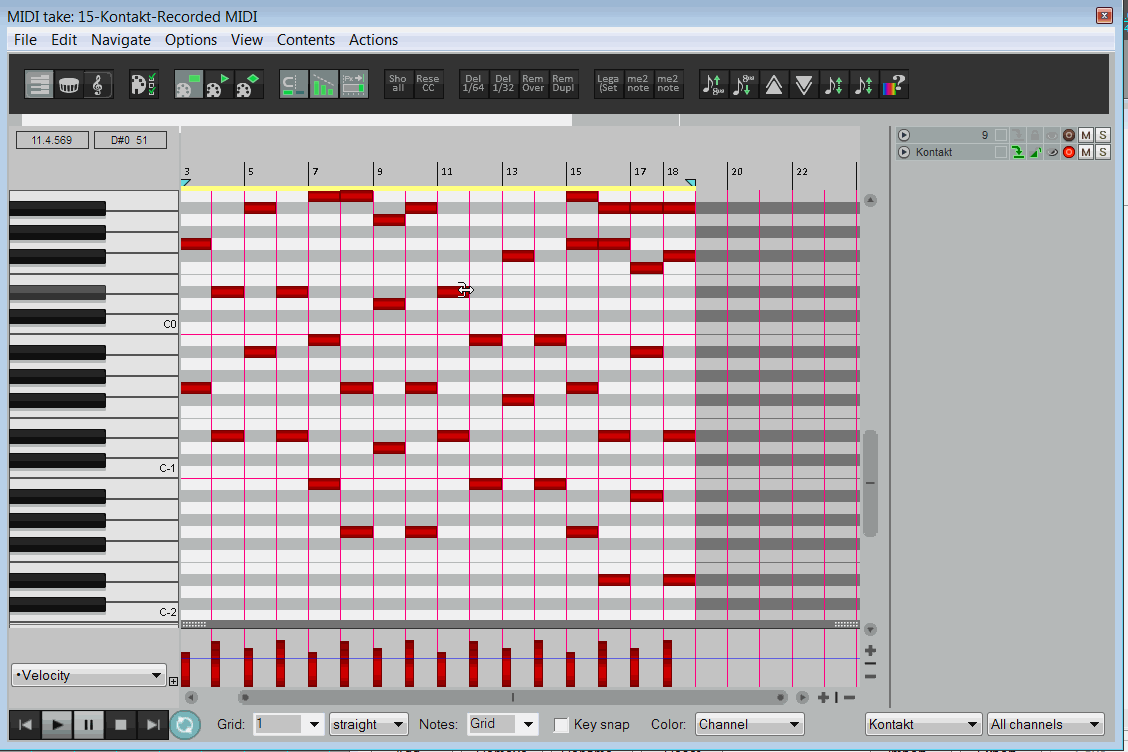Solo the Kontakt track
This screenshot has height=752, width=1128.
coord(1102,152)
